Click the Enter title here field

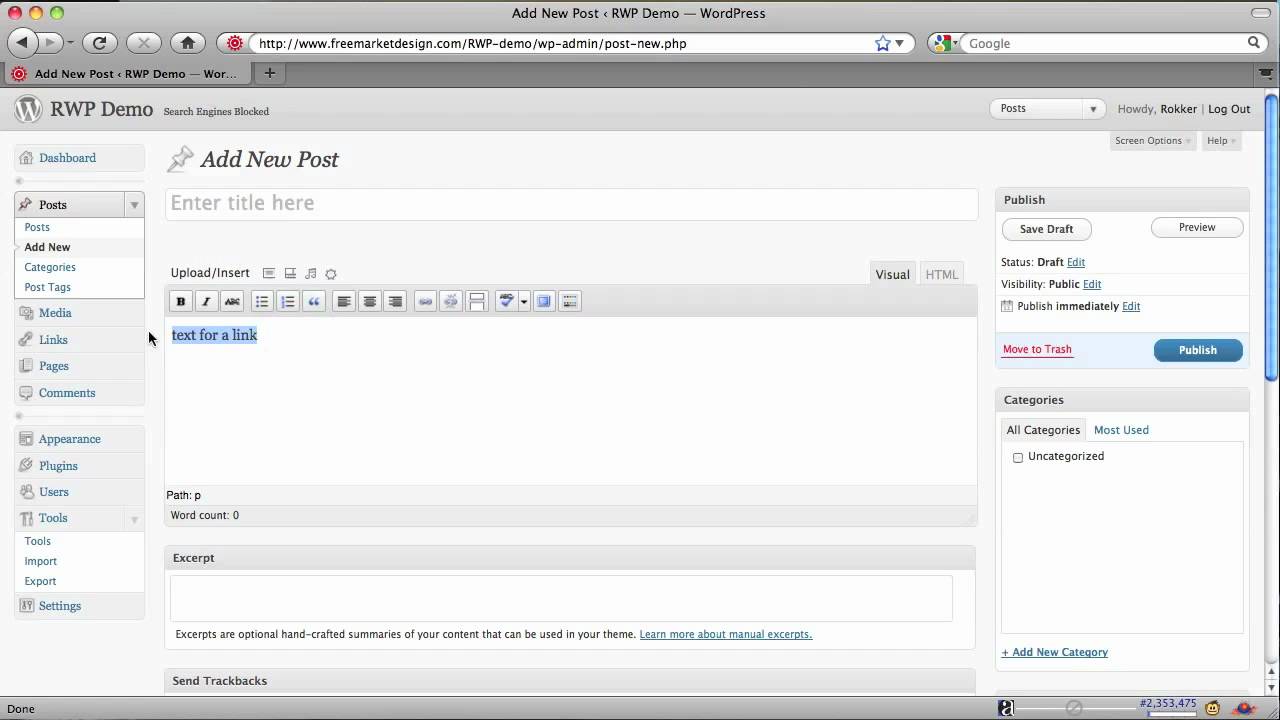pos(570,203)
